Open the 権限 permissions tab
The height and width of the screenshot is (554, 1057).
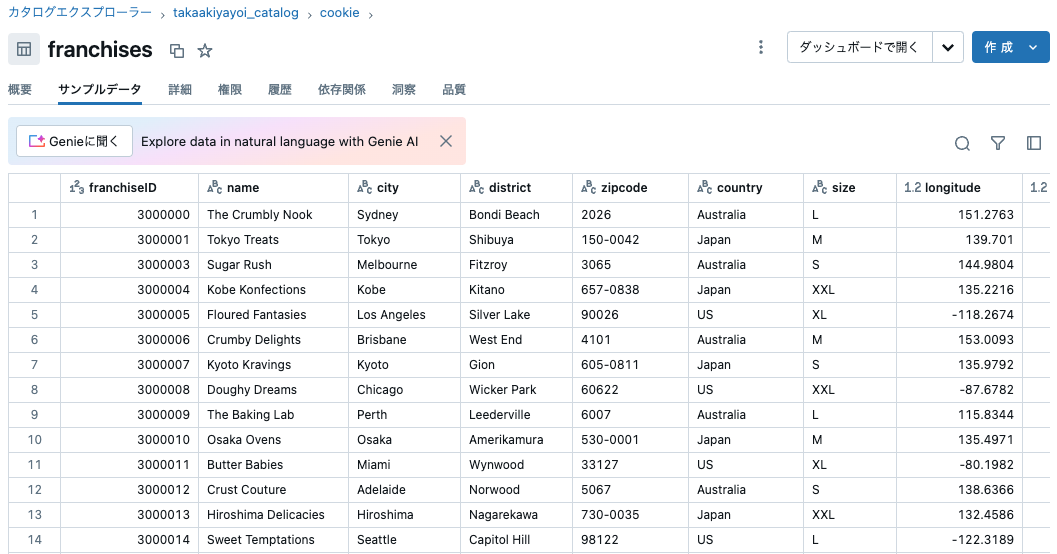[x=229, y=90]
